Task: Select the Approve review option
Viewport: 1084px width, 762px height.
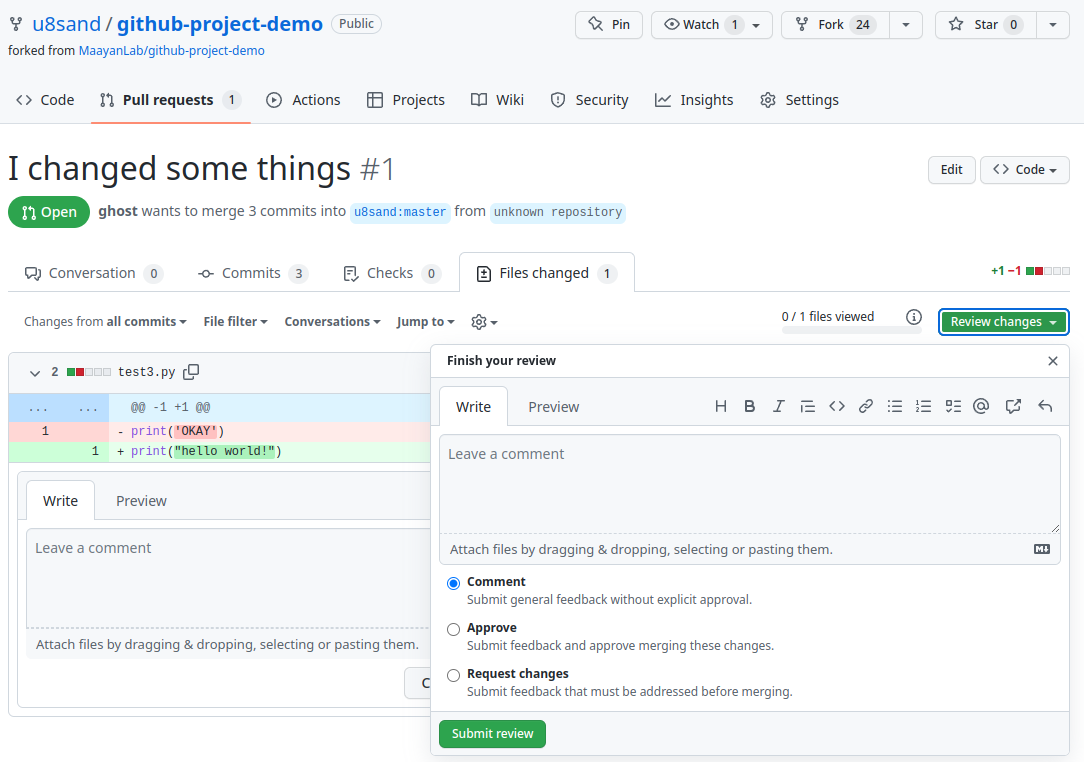Action: pyautogui.click(x=454, y=629)
